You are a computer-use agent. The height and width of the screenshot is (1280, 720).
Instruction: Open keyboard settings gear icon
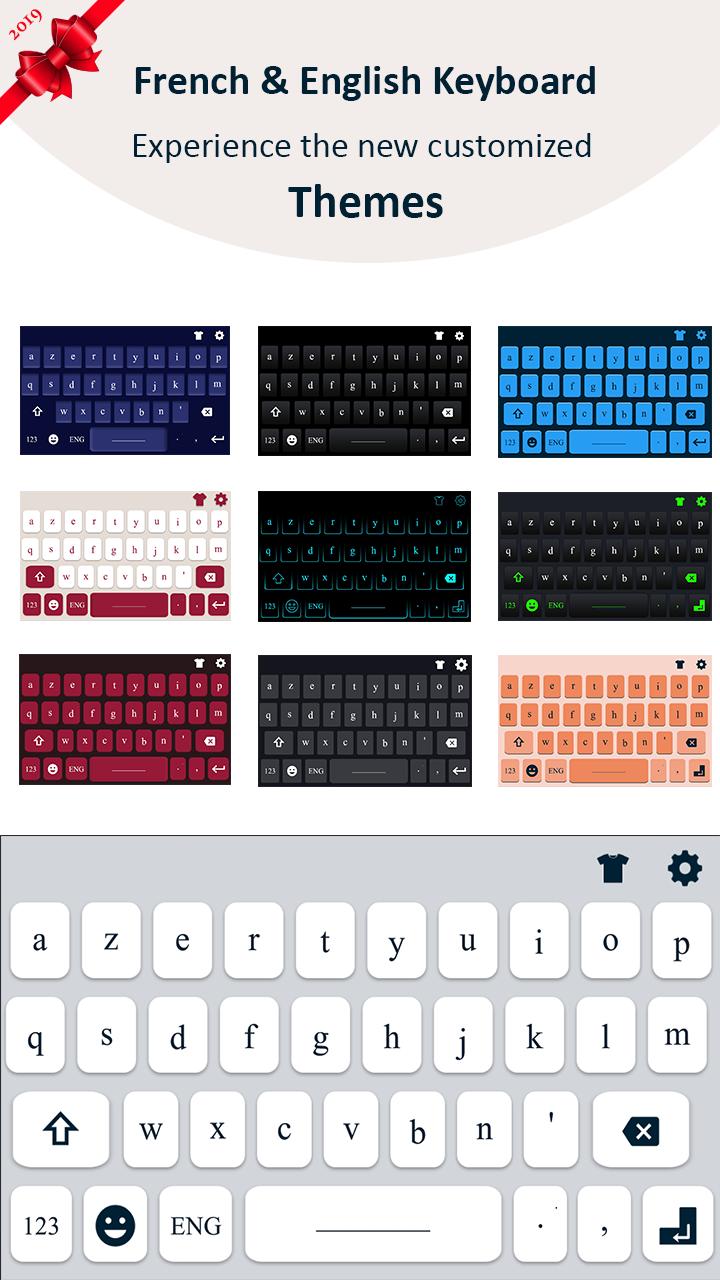pyautogui.click(x=685, y=868)
